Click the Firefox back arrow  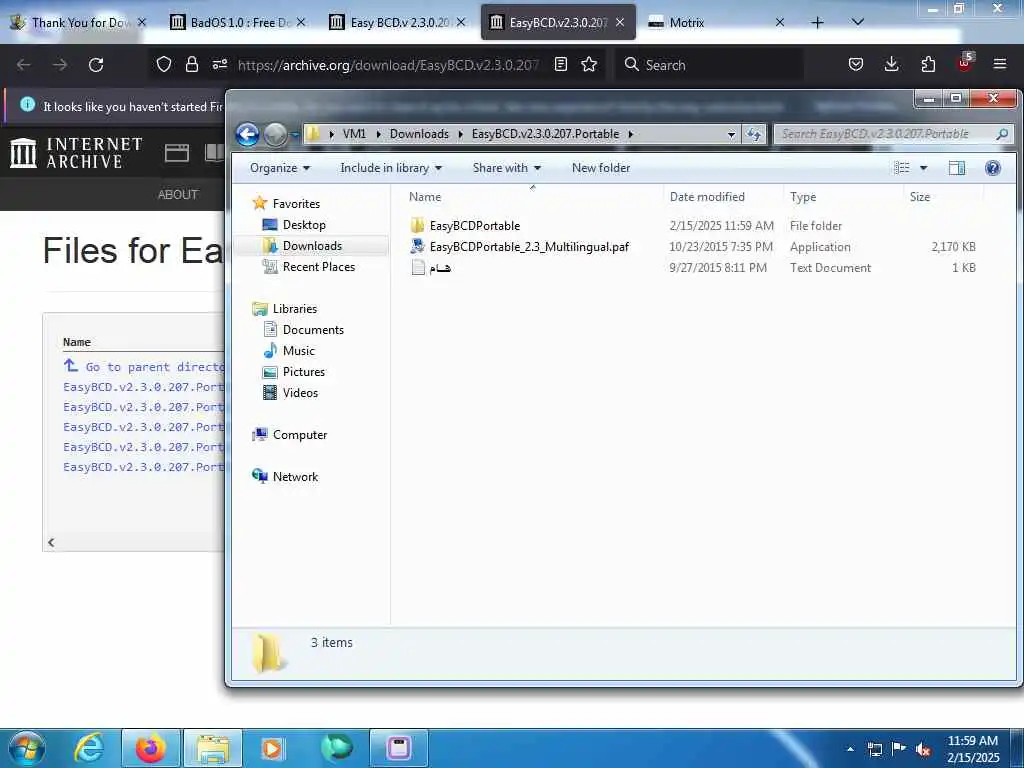(24, 65)
